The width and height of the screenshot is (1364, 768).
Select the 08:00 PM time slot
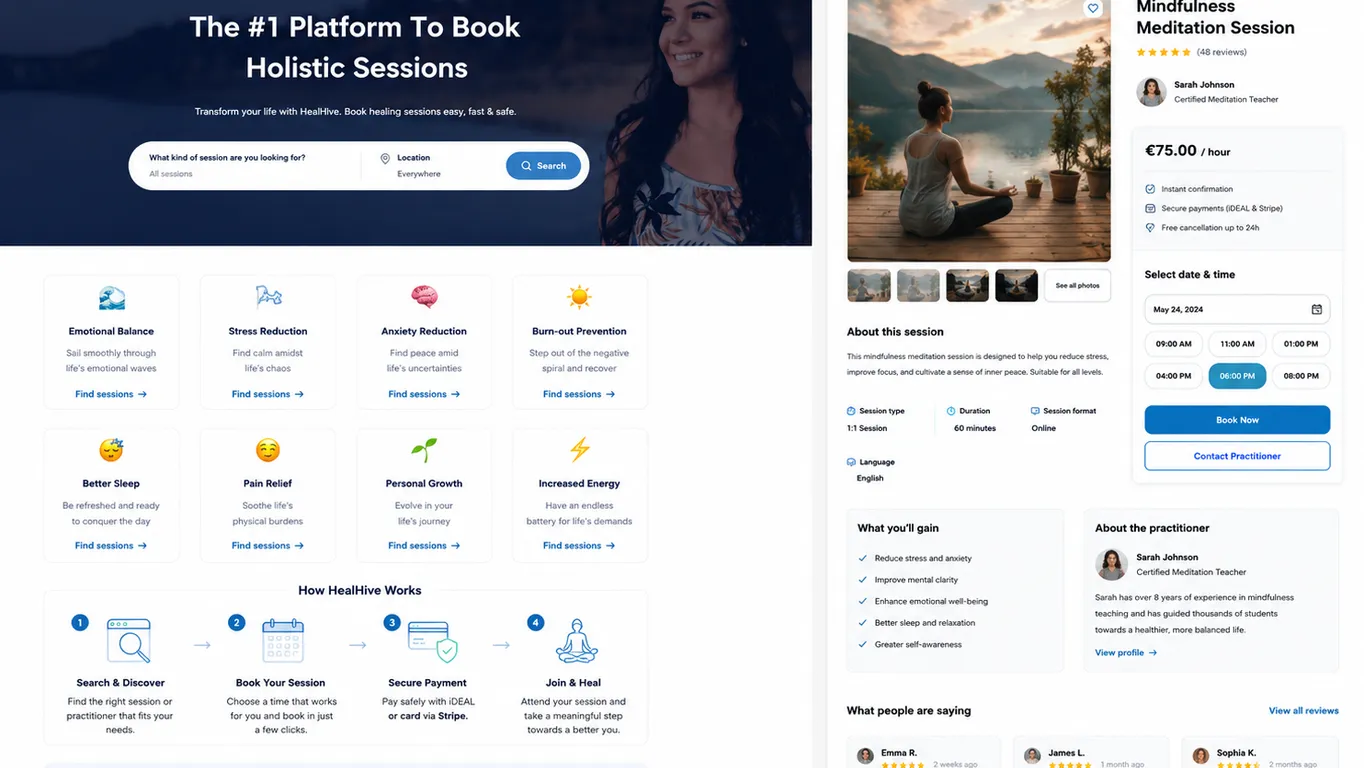[x=1301, y=376]
